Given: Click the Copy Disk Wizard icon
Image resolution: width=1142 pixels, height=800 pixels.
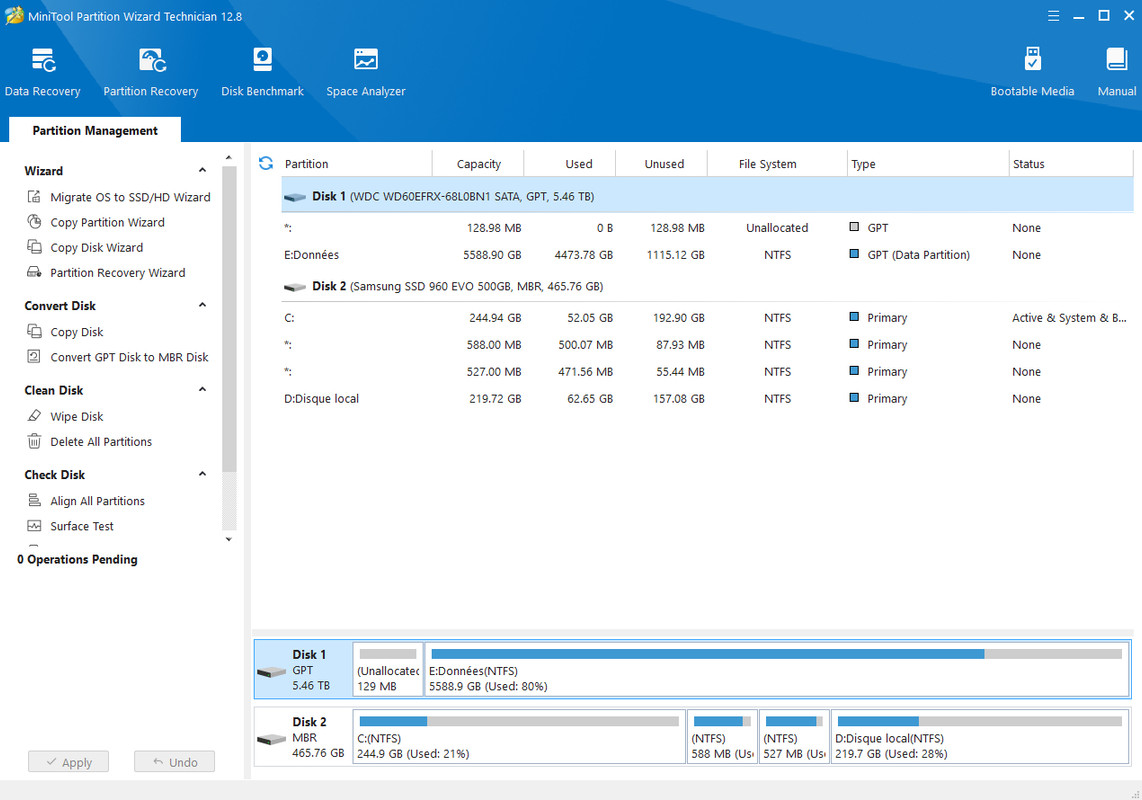Looking at the screenshot, I should (34, 247).
